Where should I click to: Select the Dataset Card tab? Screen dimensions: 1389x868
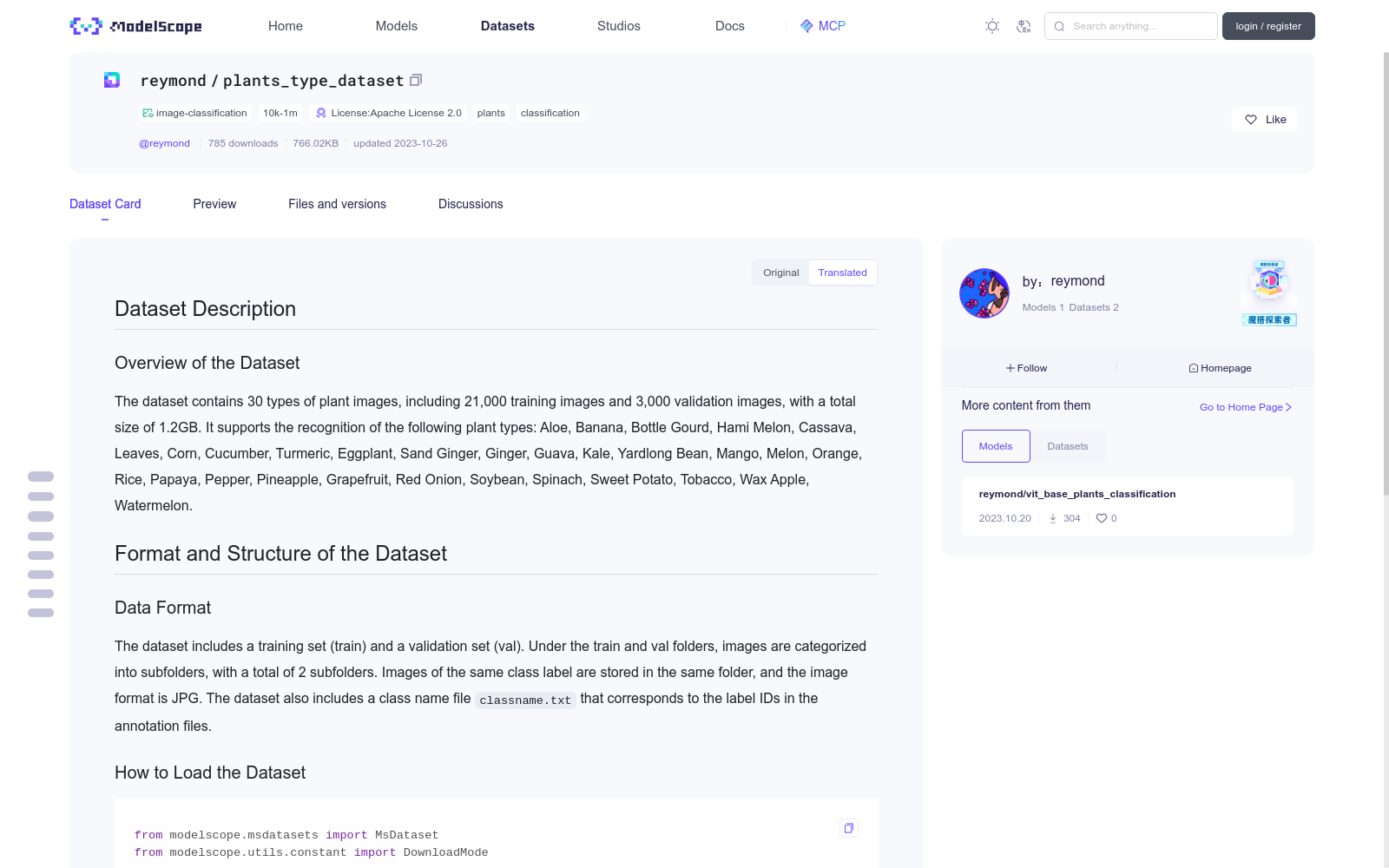click(105, 204)
